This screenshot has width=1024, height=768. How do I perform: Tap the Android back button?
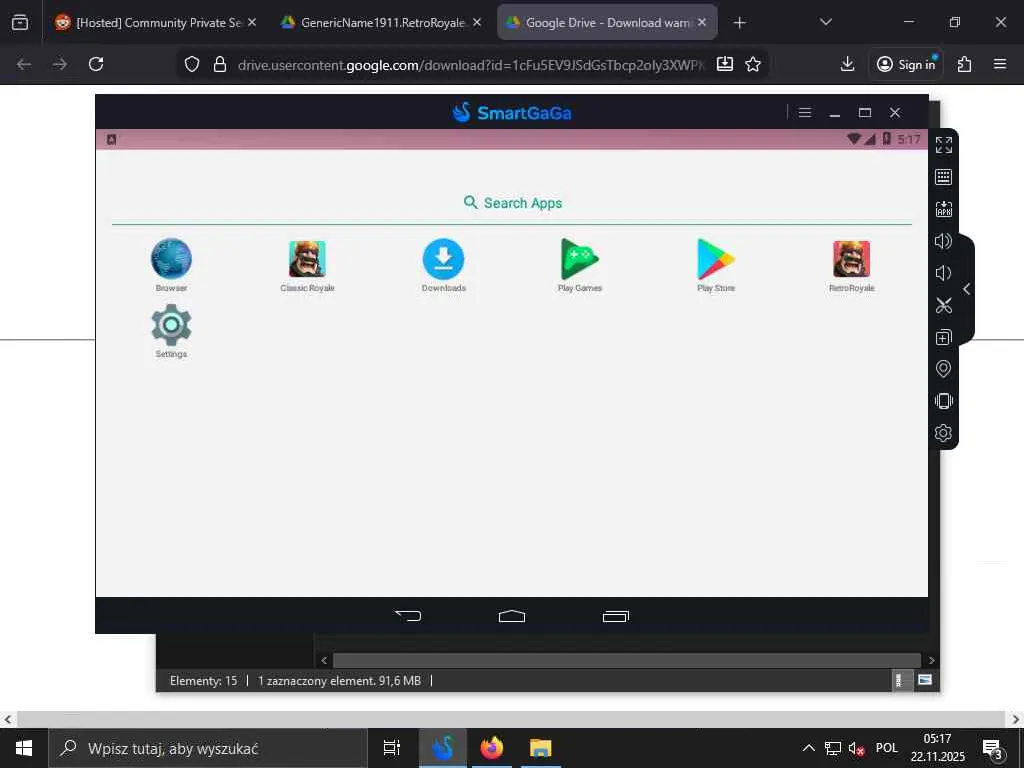[408, 615]
